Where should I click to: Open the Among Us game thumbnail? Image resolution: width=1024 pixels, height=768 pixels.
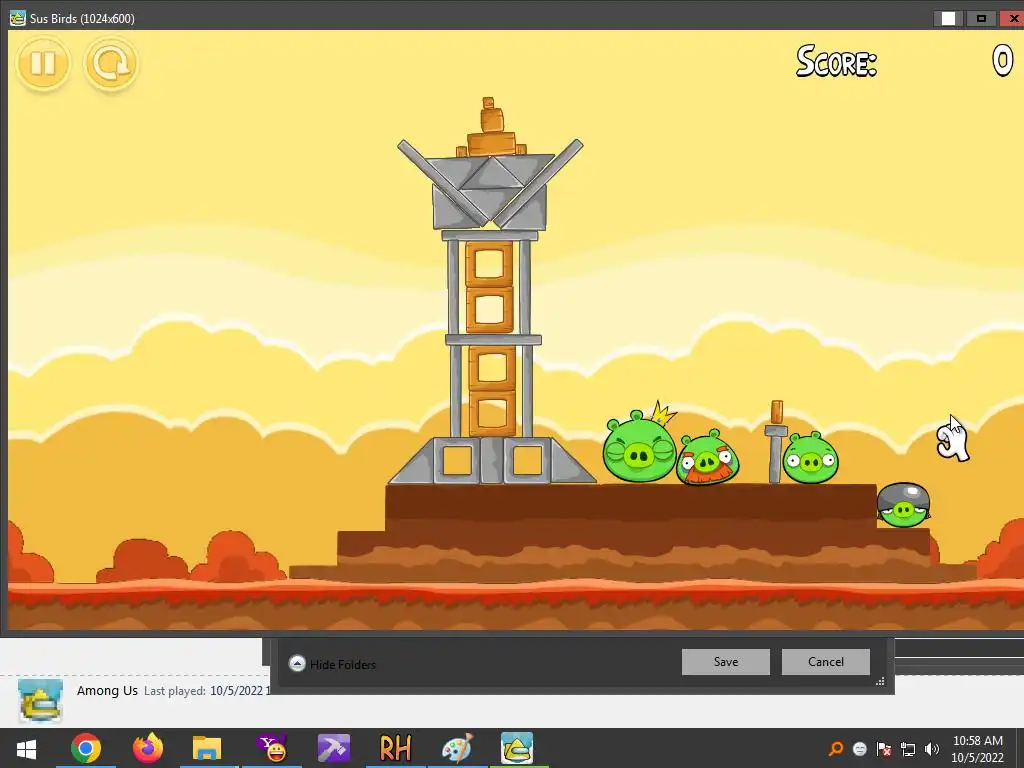point(40,700)
